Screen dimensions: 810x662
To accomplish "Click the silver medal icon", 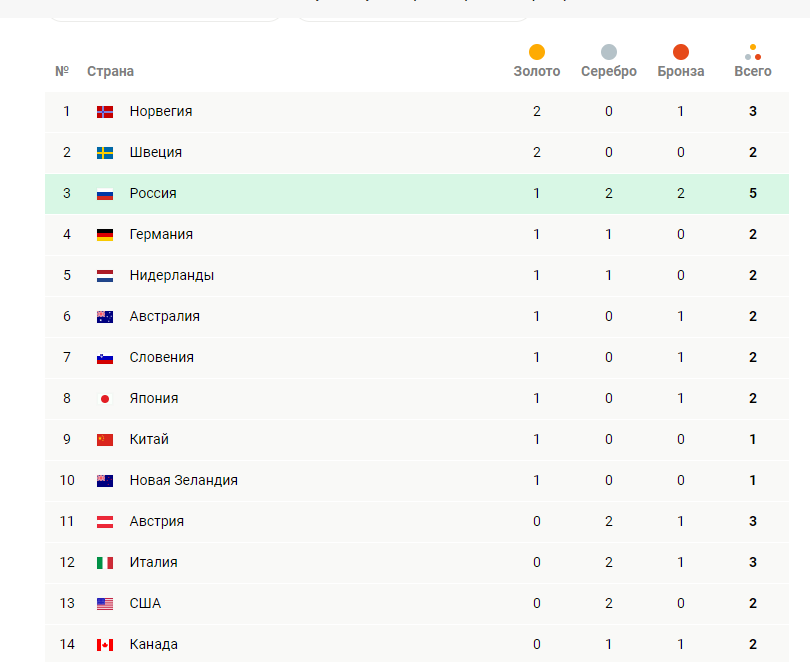I will [609, 52].
